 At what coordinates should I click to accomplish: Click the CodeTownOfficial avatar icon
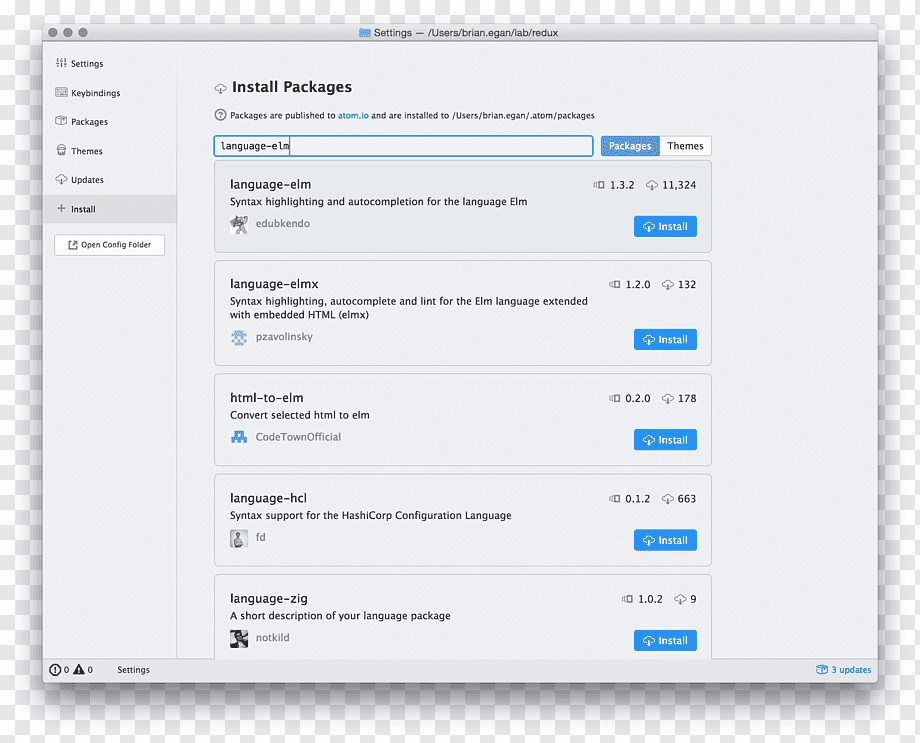pyautogui.click(x=239, y=437)
